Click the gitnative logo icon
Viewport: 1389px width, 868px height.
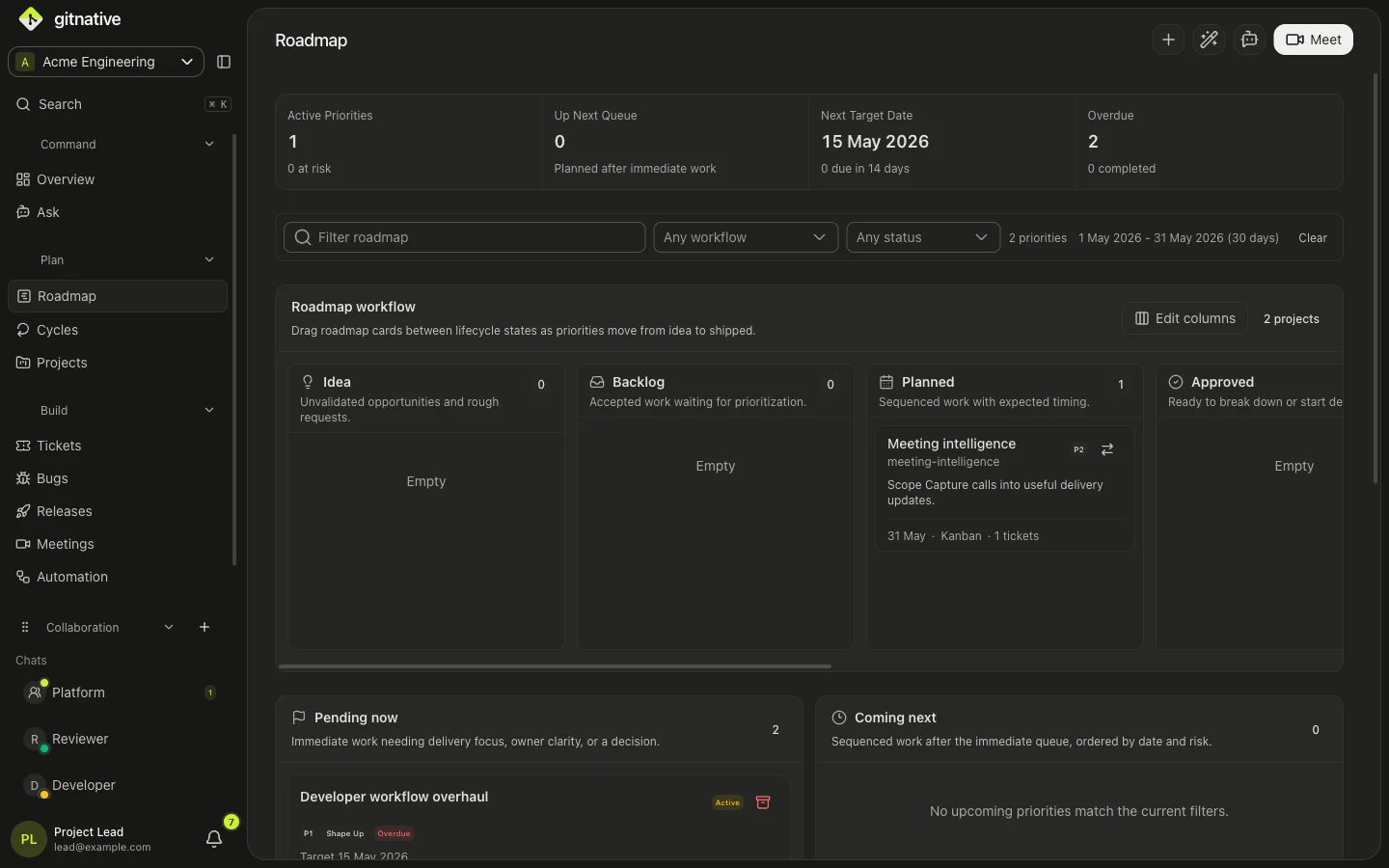(x=31, y=19)
